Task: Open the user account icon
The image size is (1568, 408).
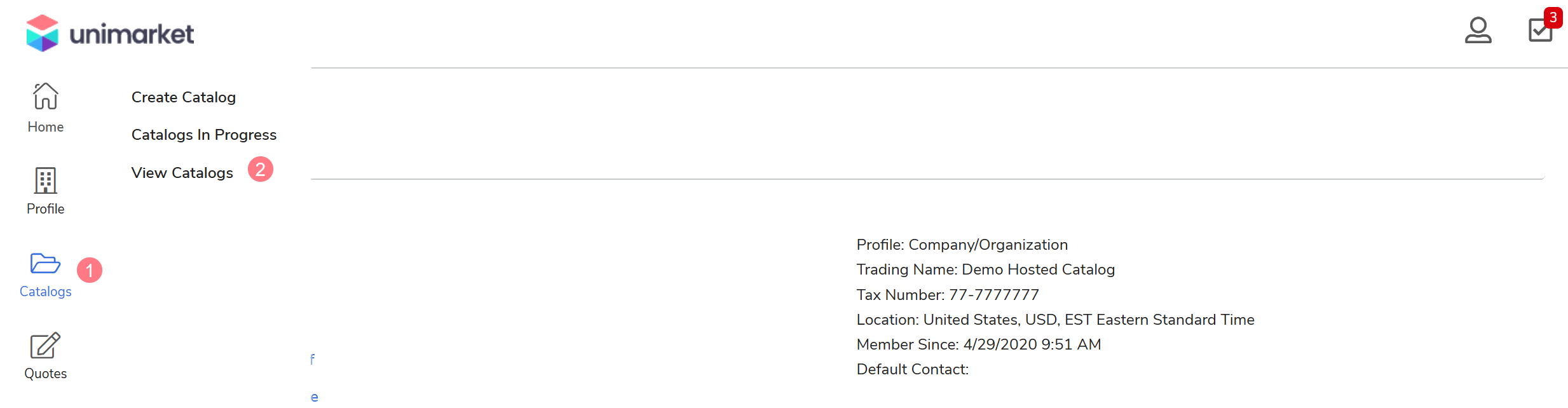Action: [1478, 30]
